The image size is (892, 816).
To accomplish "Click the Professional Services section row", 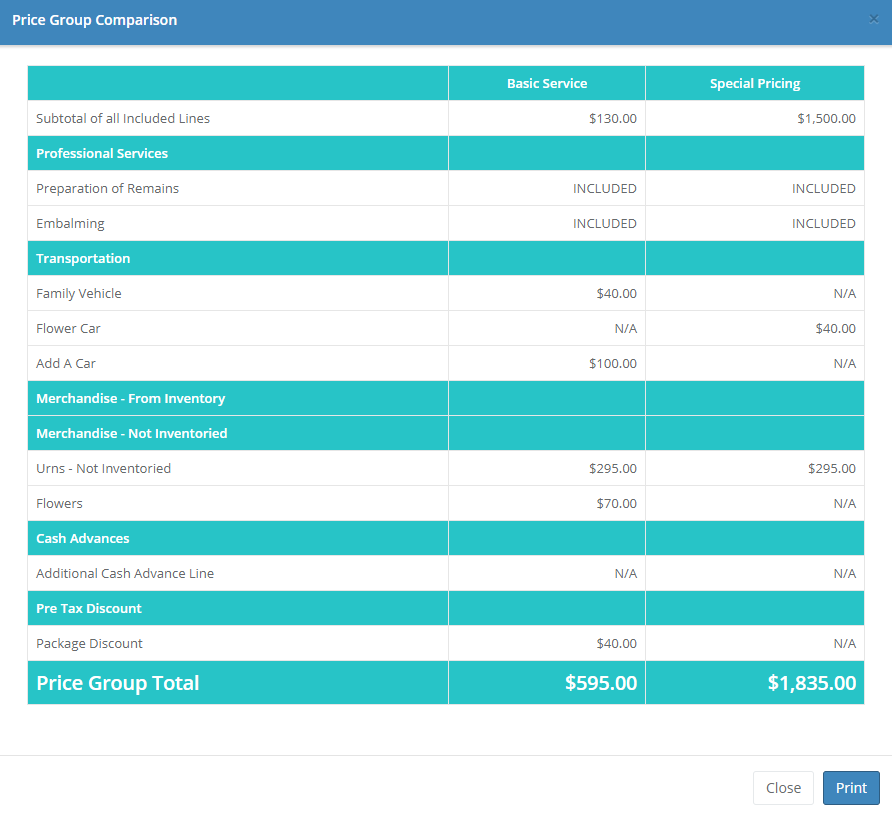I will click(x=102, y=154).
